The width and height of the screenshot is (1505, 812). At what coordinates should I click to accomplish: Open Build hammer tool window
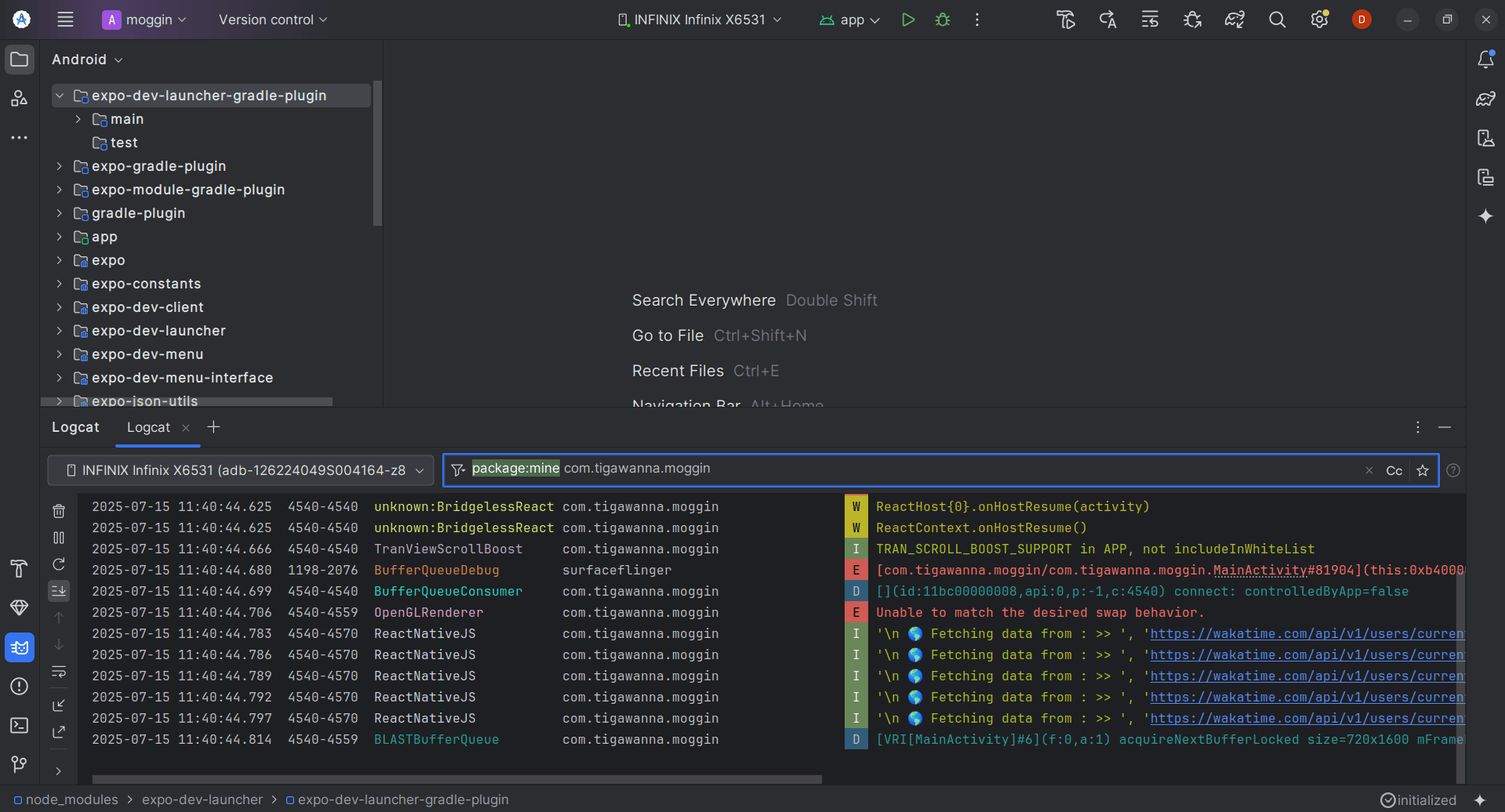pos(20,568)
